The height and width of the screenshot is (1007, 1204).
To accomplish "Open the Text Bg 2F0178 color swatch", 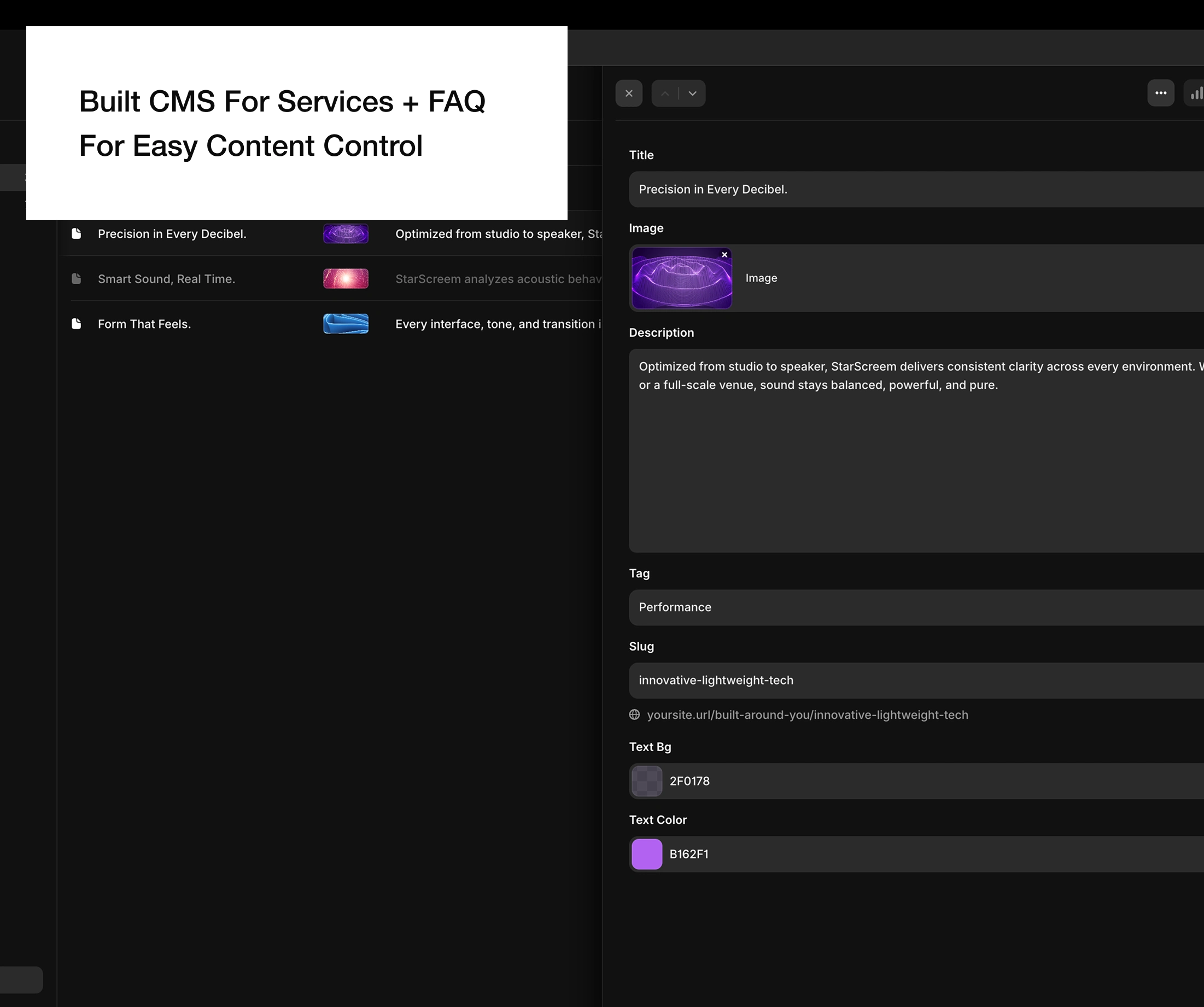I will pos(647,781).
